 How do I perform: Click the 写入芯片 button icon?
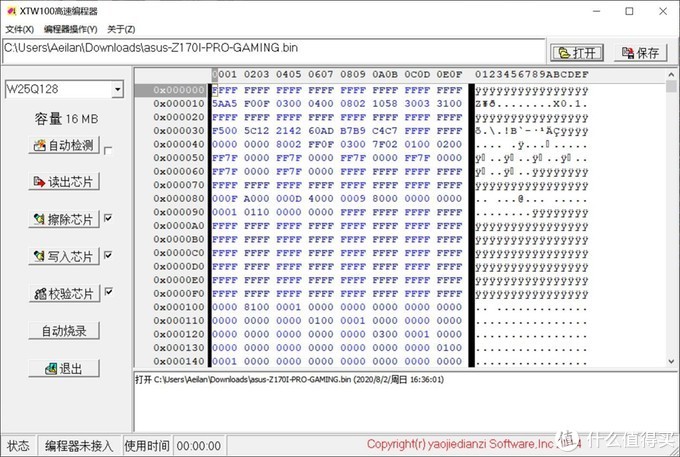click(39, 257)
